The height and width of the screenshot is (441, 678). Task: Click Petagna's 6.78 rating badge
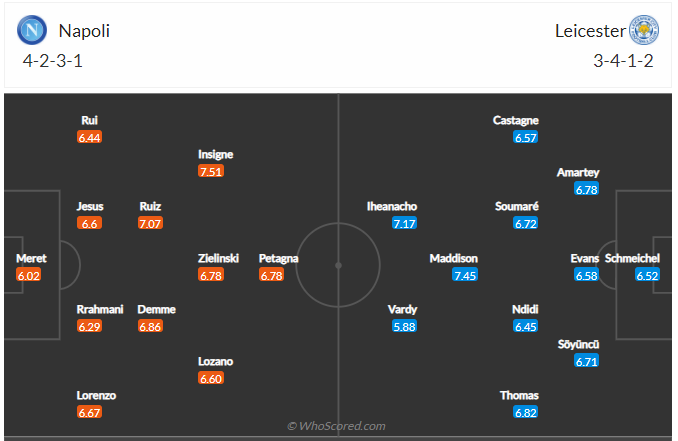click(x=272, y=275)
